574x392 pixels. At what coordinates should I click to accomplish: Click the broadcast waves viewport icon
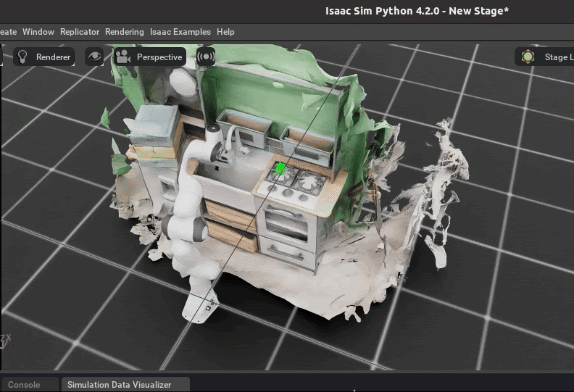[x=206, y=57]
